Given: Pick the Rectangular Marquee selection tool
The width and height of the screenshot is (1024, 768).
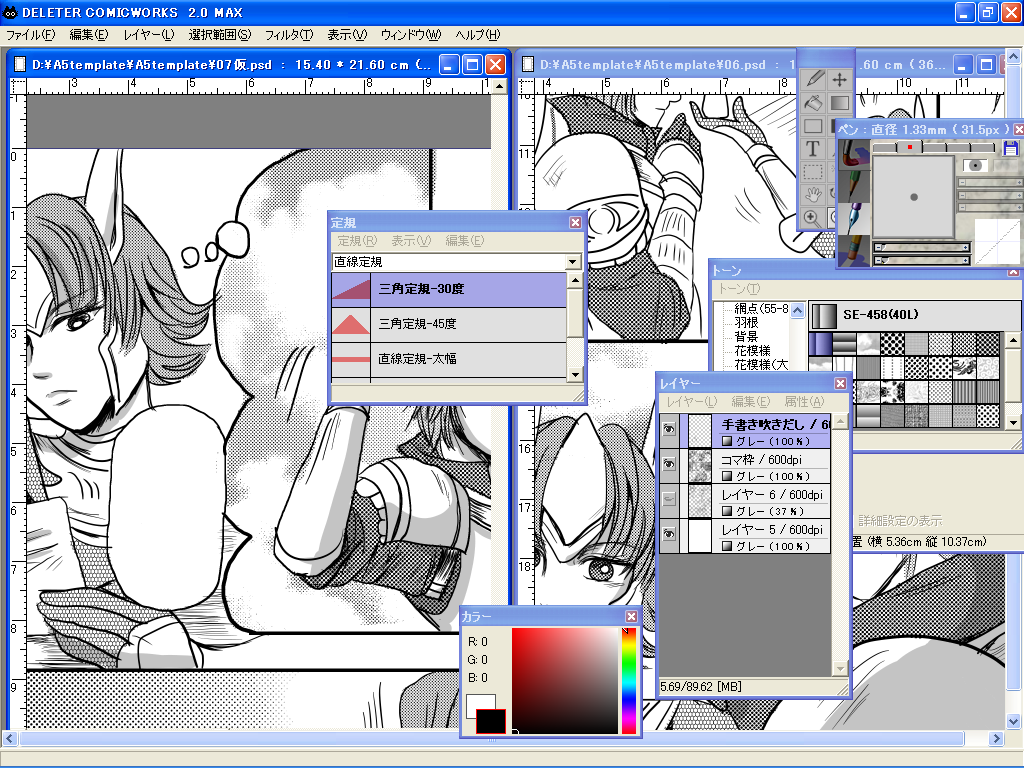Looking at the screenshot, I should point(814,172).
